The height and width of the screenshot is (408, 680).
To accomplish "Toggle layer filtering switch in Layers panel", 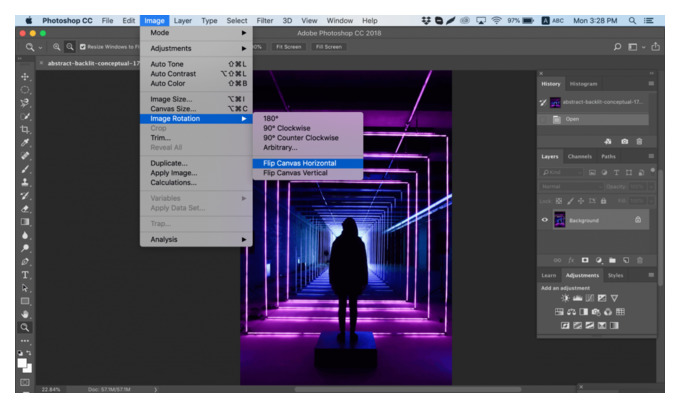I will 653,171.
